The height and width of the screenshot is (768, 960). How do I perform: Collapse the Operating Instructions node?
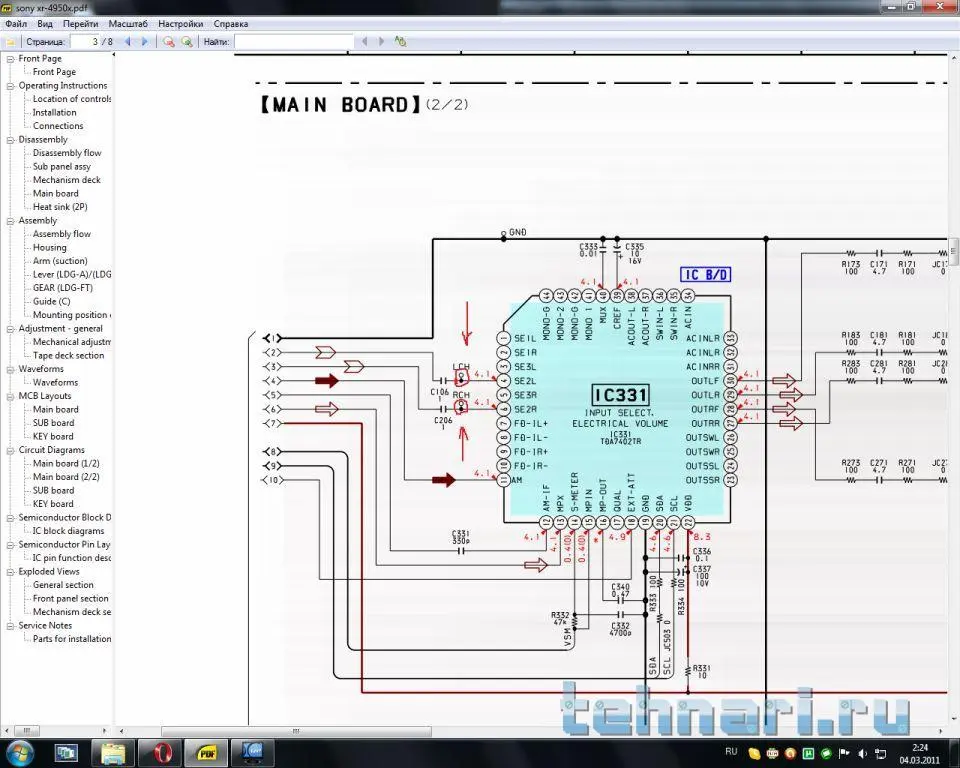pyautogui.click(x=10, y=86)
